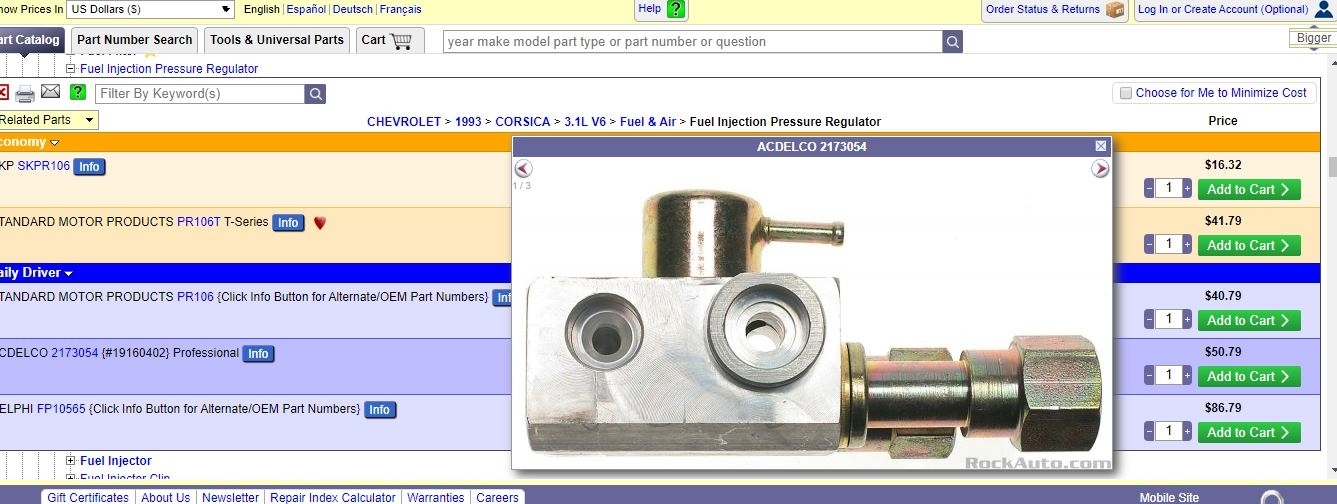Click the page vertical scrollbar thumb
The height and width of the screenshot is (504, 1337).
coord(1332,166)
